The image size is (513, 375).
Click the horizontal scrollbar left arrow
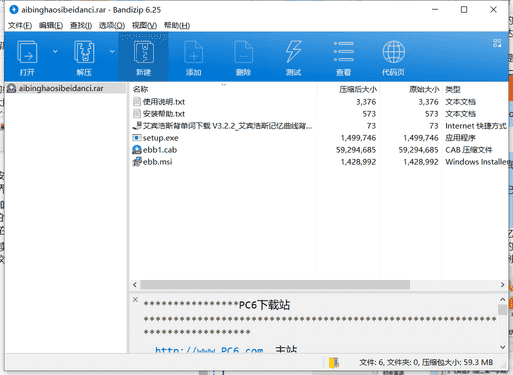click(x=135, y=285)
